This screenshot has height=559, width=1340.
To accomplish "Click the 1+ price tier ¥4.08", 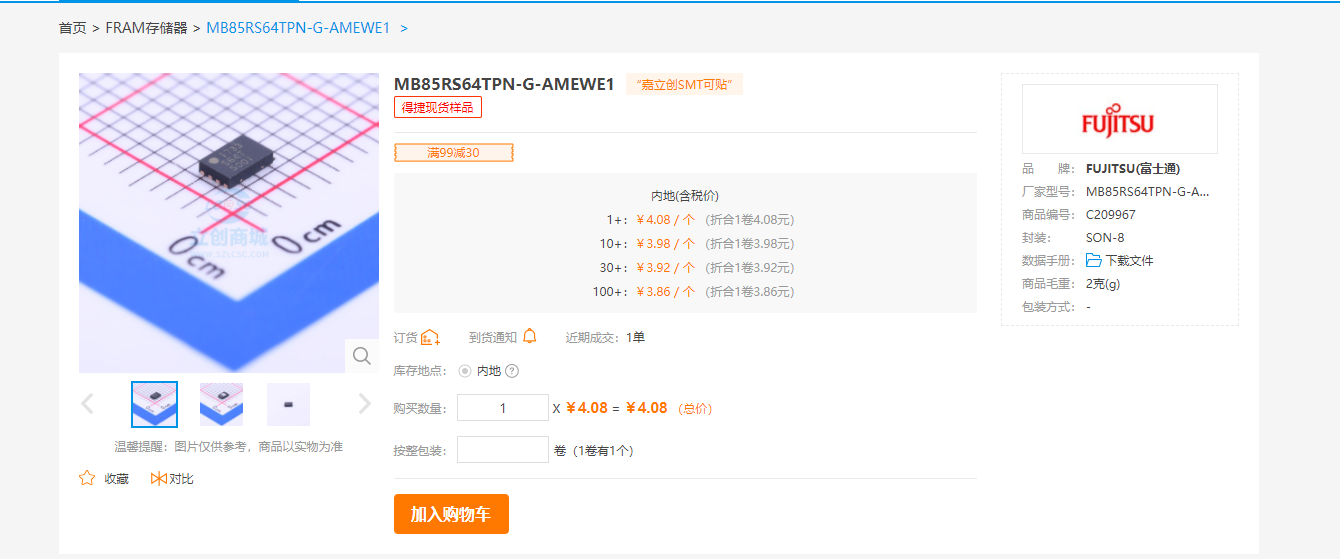I will click(666, 220).
